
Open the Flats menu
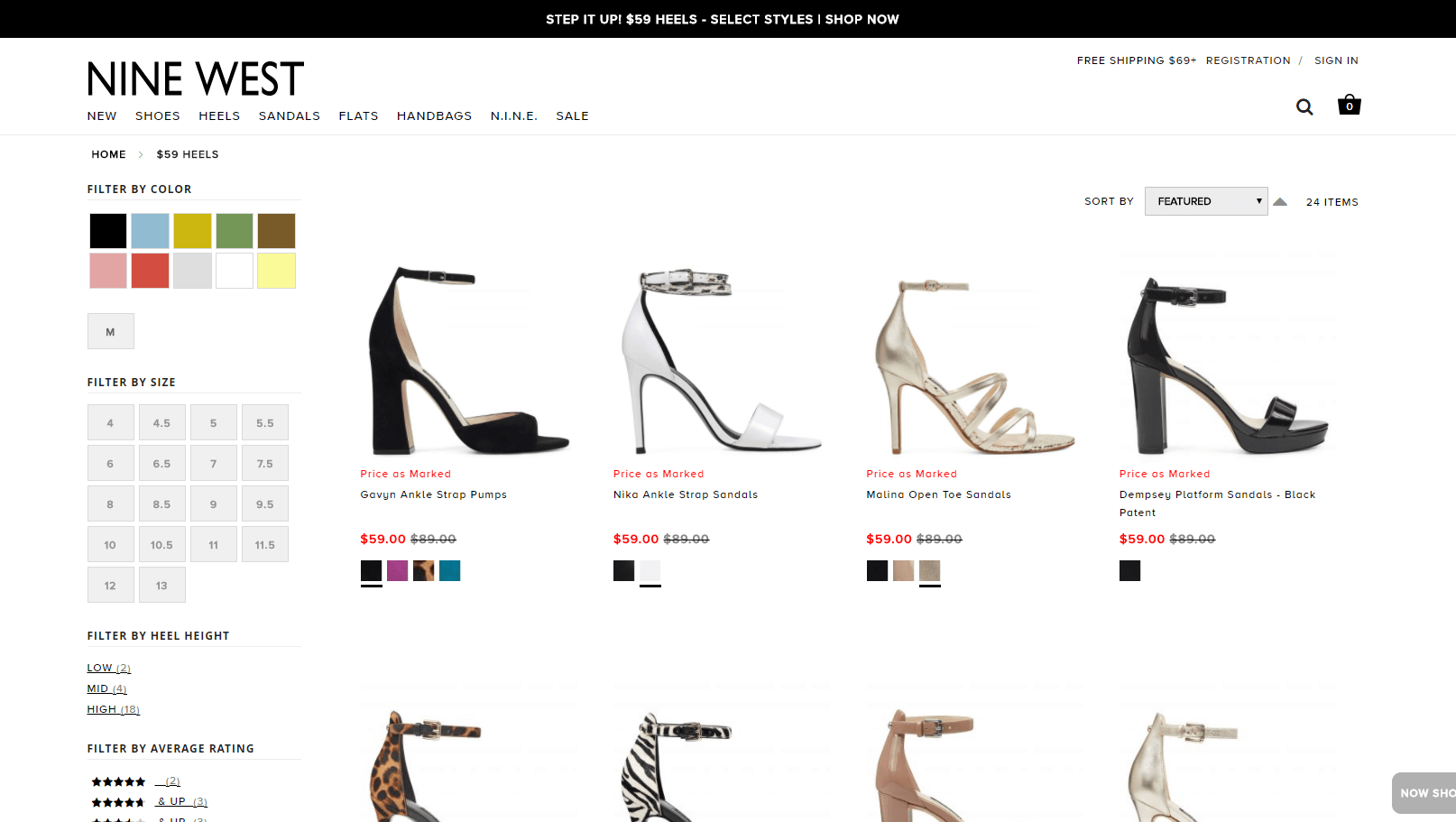coord(359,115)
